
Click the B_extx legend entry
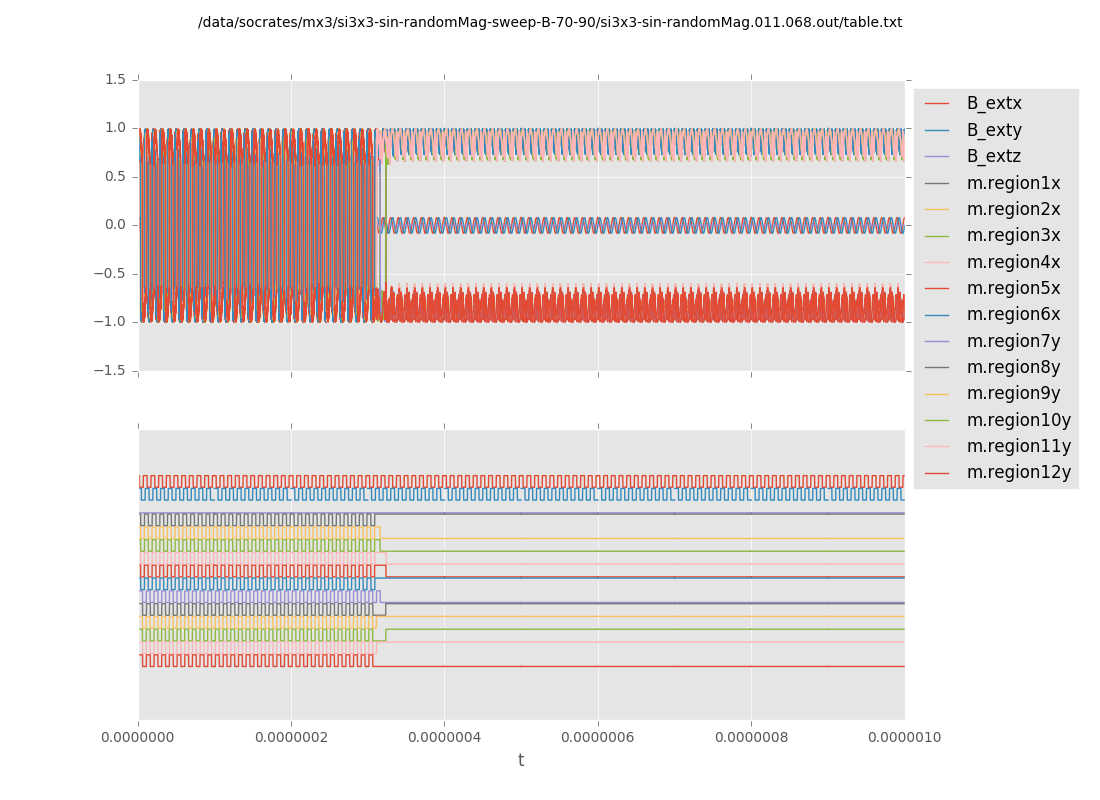click(x=993, y=103)
